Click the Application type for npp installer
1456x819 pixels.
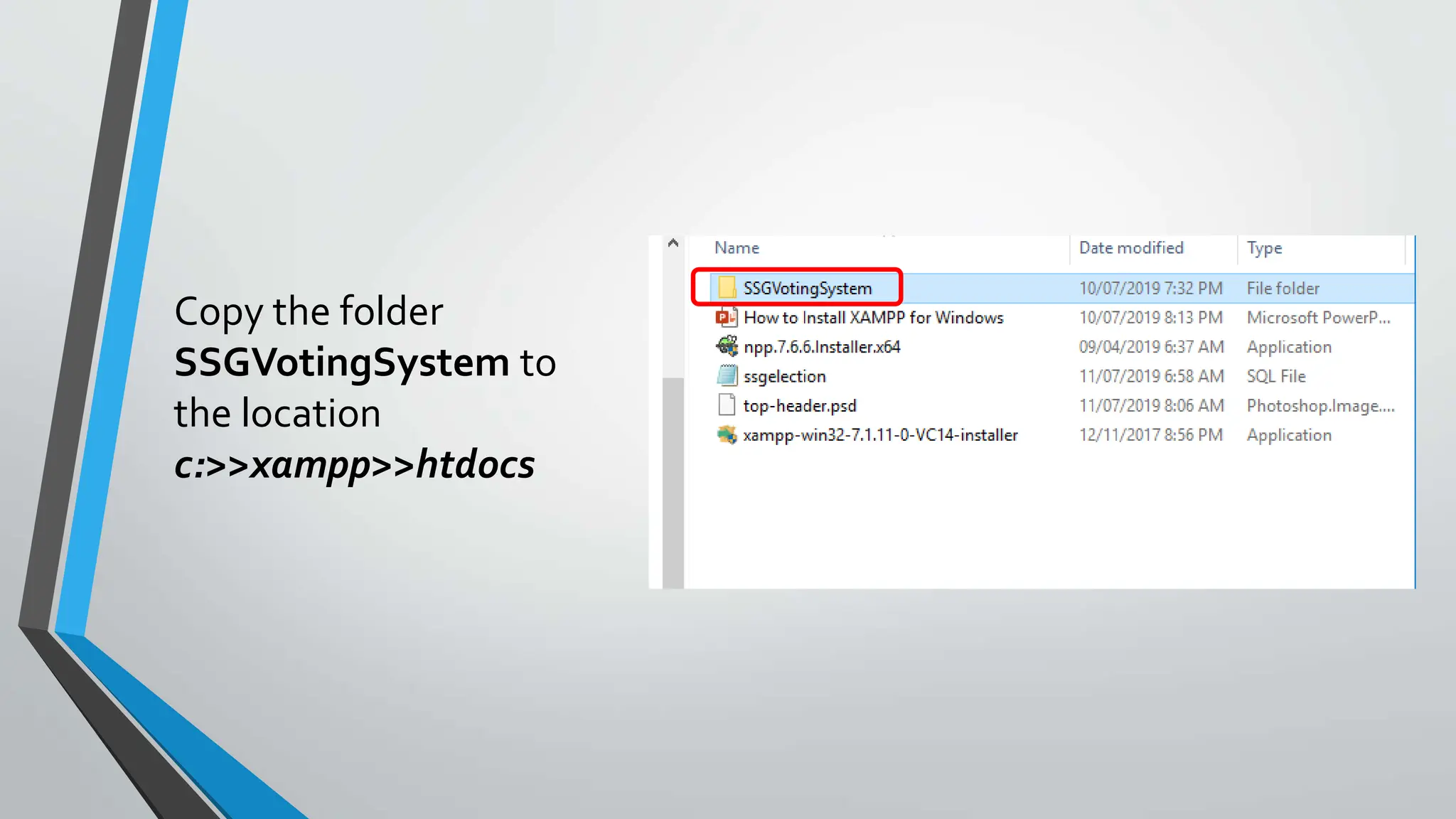1289,347
